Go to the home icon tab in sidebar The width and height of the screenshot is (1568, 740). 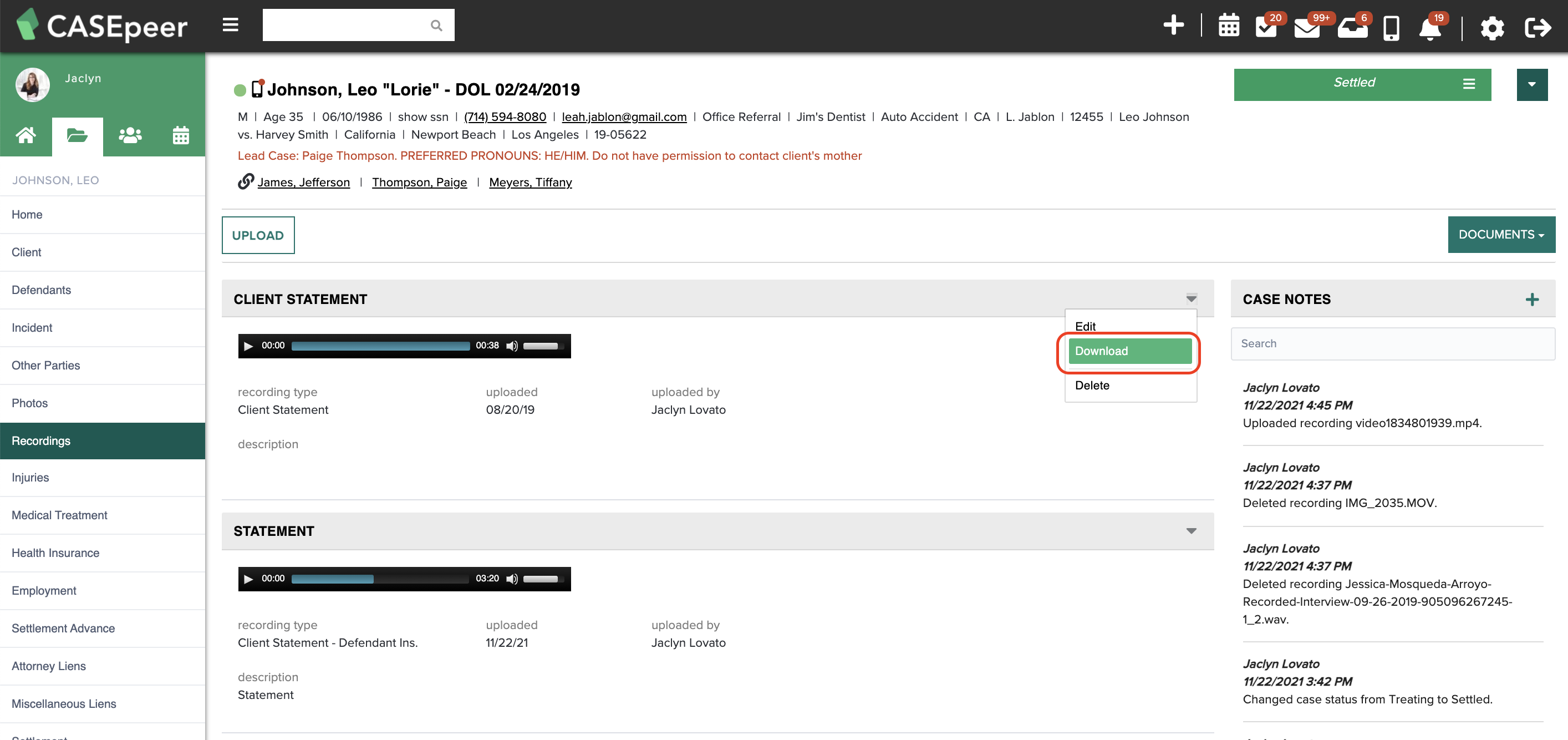click(x=26, y=135)
